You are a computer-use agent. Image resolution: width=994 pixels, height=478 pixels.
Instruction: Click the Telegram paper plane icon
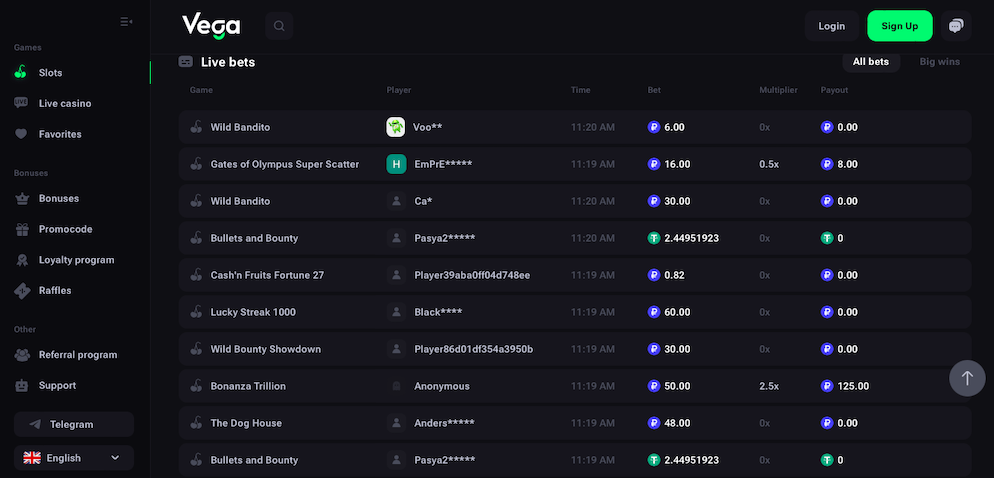pos(36,424)
